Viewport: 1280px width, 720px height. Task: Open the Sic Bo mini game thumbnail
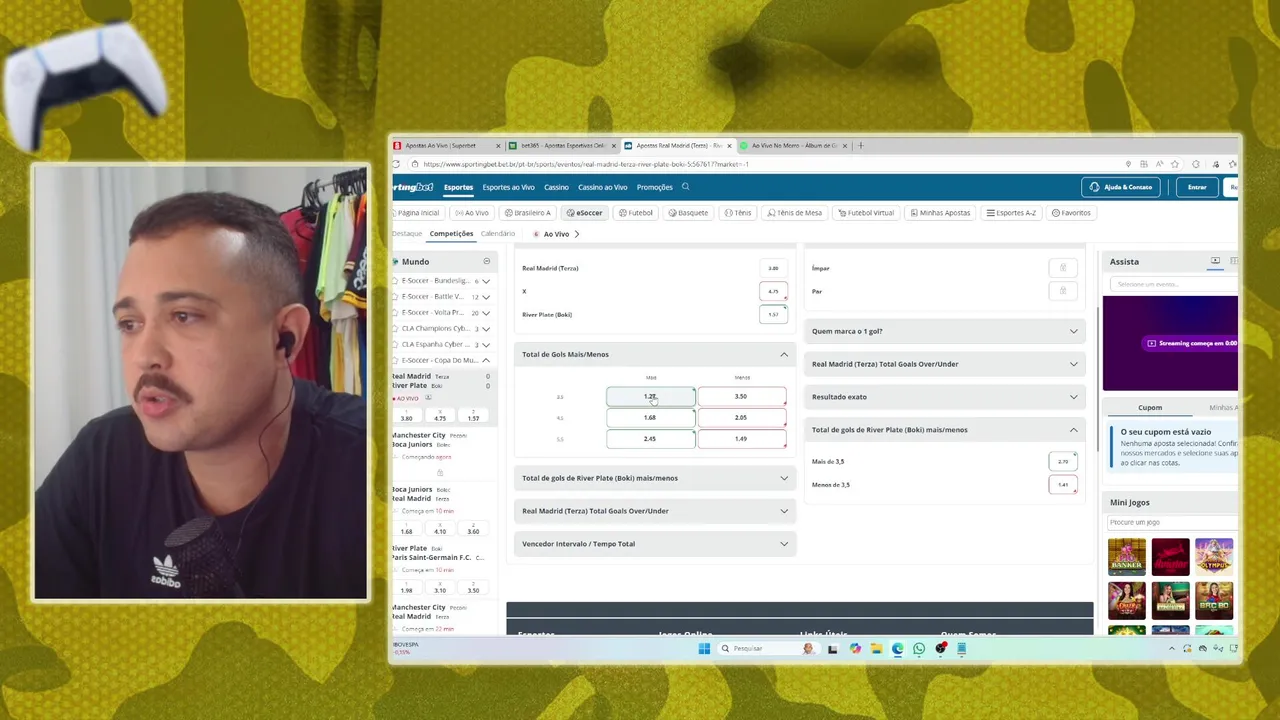[1214, 601]
